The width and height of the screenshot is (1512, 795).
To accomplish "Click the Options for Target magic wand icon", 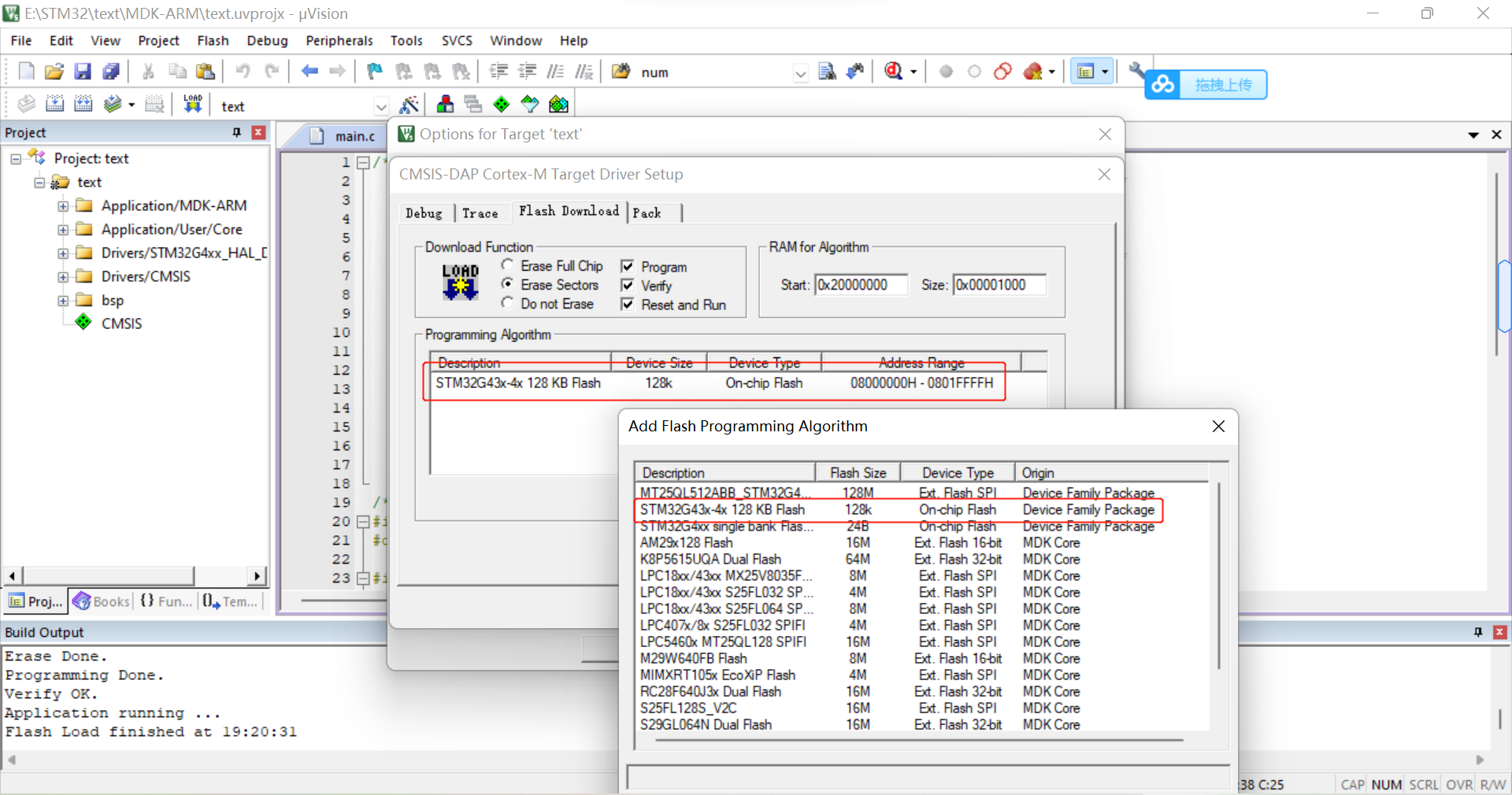I will (x=409, y=104).
